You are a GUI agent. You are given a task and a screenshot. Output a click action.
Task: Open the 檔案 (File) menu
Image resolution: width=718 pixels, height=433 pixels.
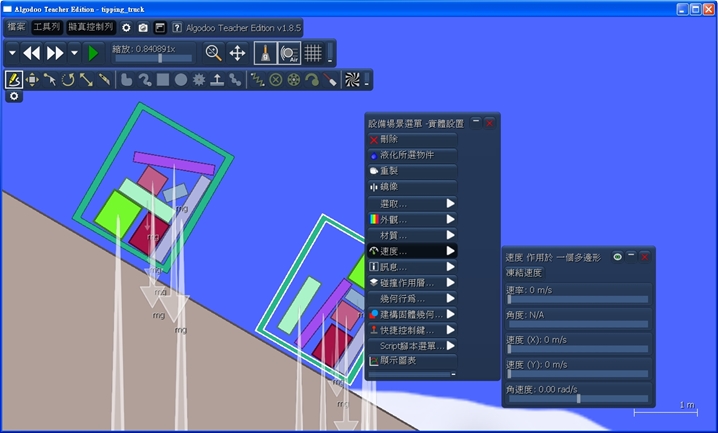click(14, 27)
